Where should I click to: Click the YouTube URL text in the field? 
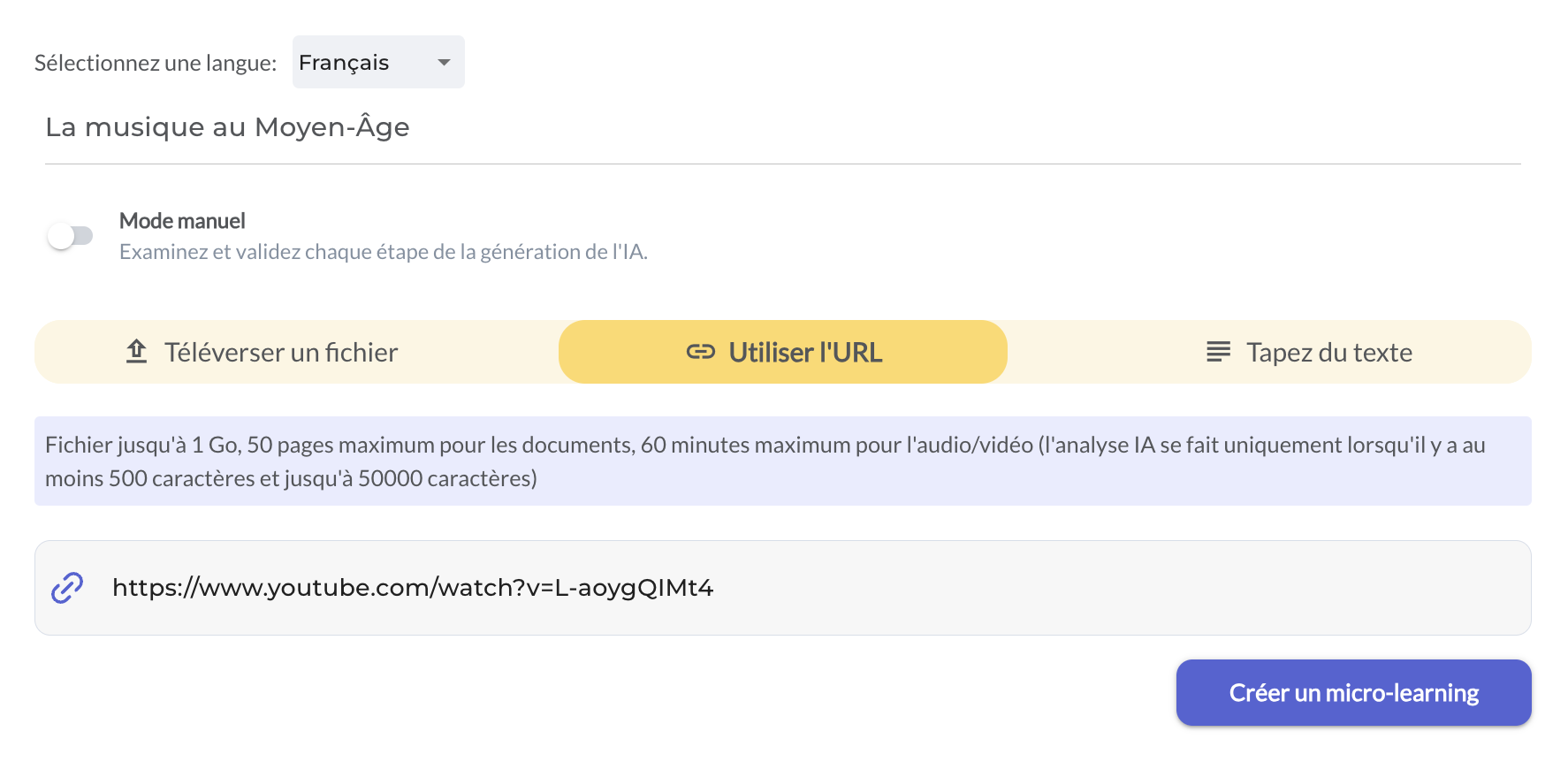point(412,588)
